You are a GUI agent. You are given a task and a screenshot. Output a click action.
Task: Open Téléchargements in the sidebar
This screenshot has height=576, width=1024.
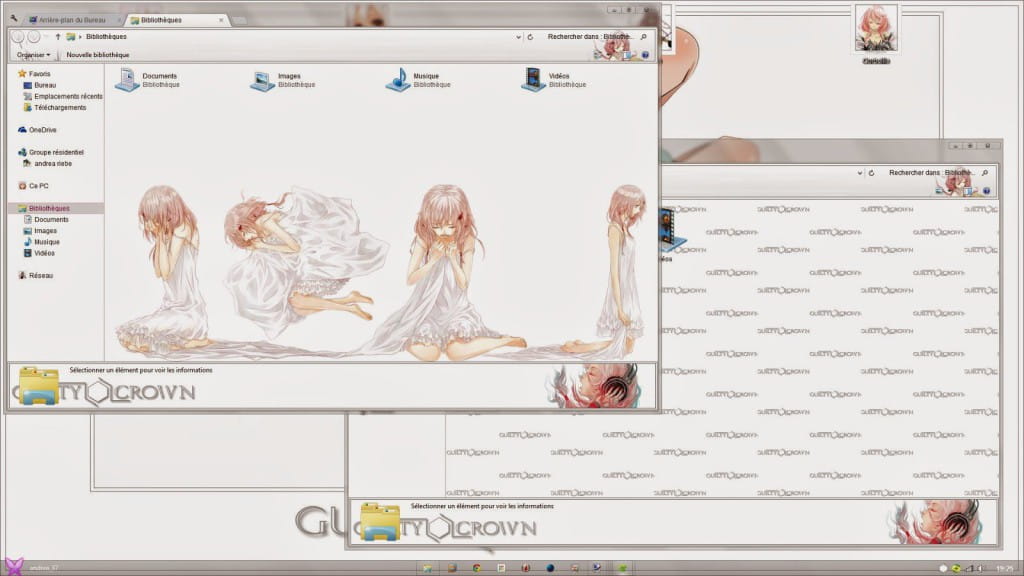[60, 107]
